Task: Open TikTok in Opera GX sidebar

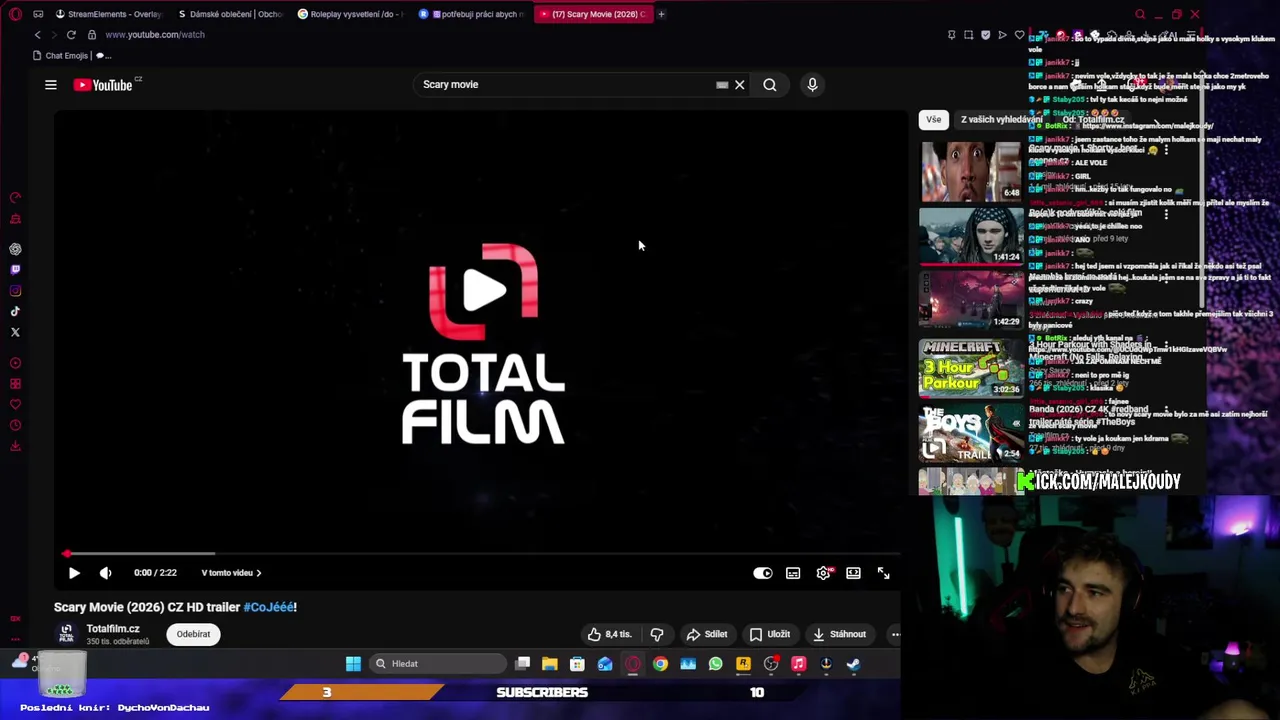Action: [x=15, y=312]
